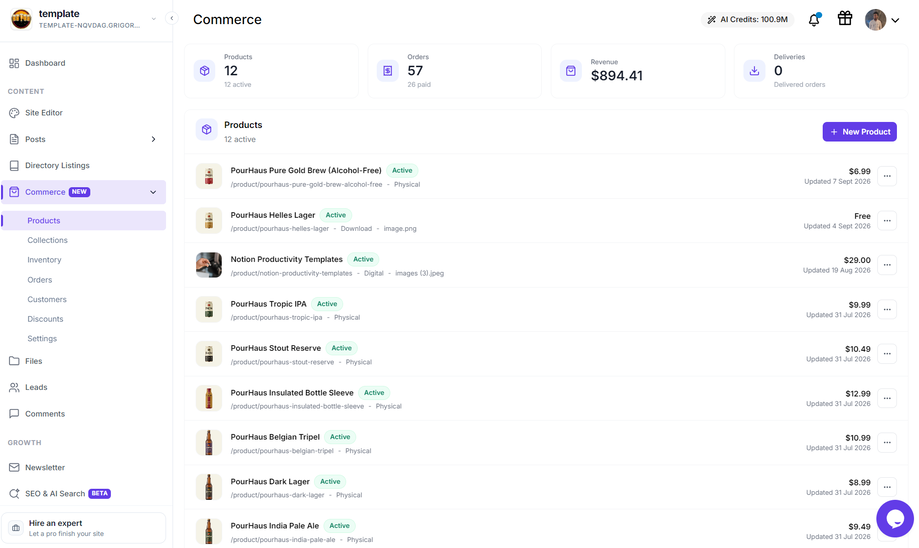Click the New Product button

859,132
